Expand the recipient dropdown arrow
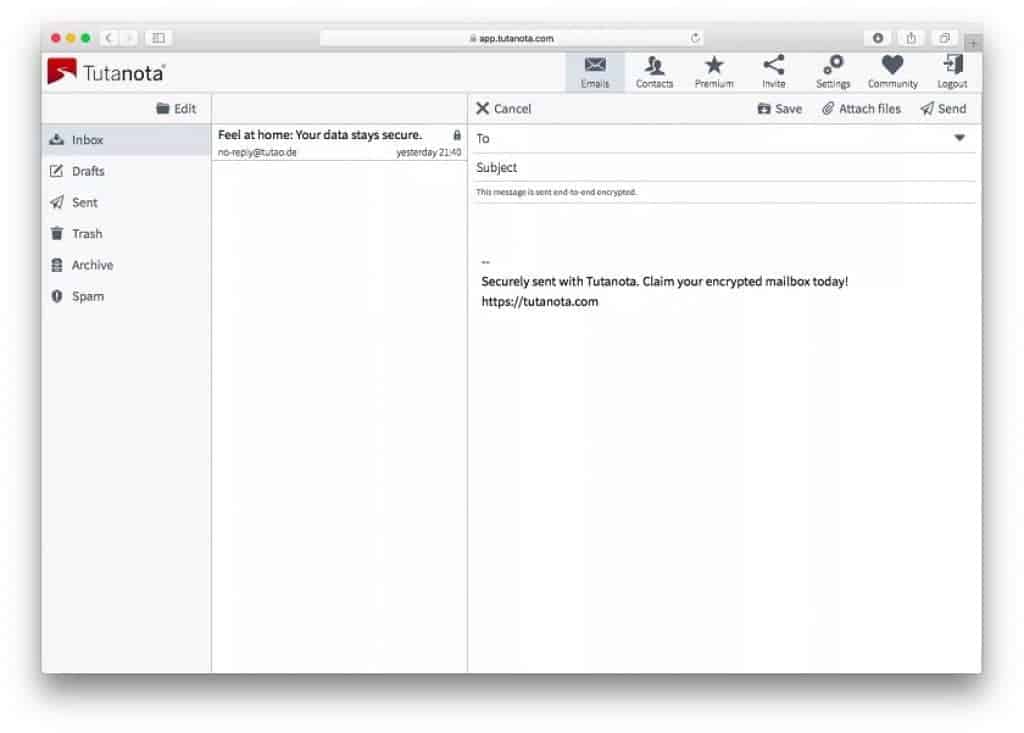The image size is (1024, 733). (960, 138)
